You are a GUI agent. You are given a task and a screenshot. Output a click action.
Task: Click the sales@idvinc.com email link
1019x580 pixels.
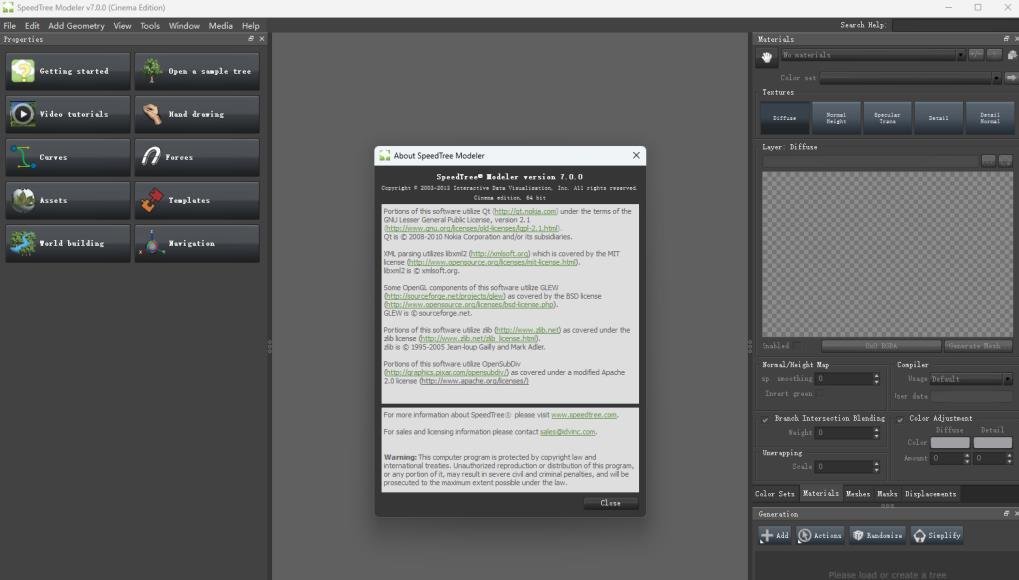click(x=567, y=432)
